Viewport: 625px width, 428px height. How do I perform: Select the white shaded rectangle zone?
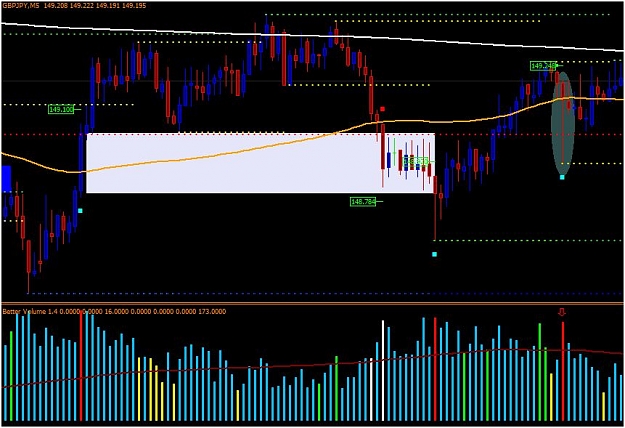260,163
